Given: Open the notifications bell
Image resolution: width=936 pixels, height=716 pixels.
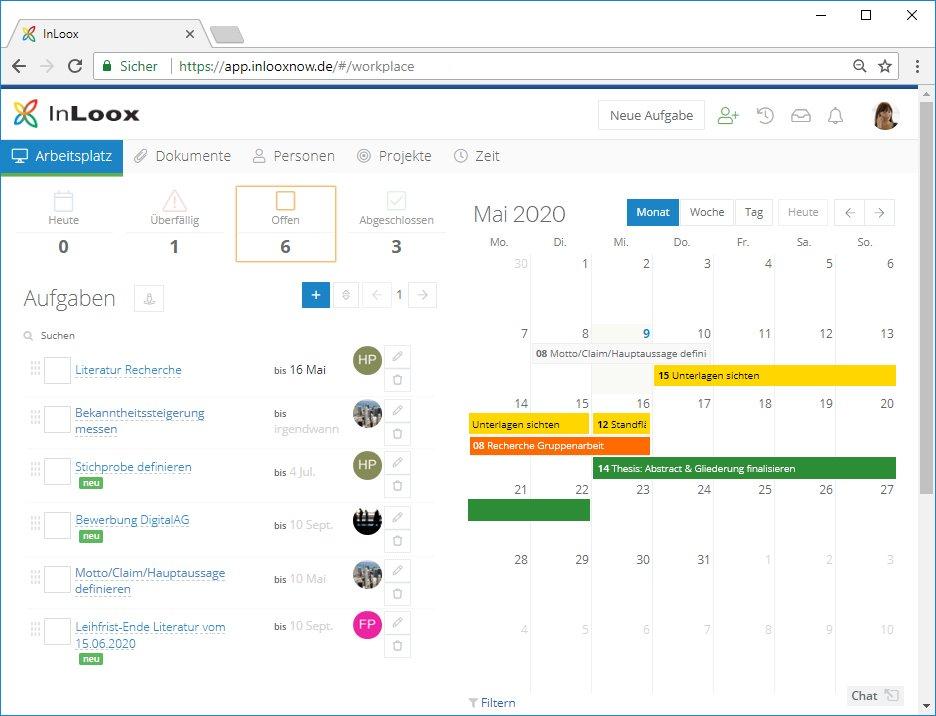Looking at the screenshot, I should coord(835,116).
